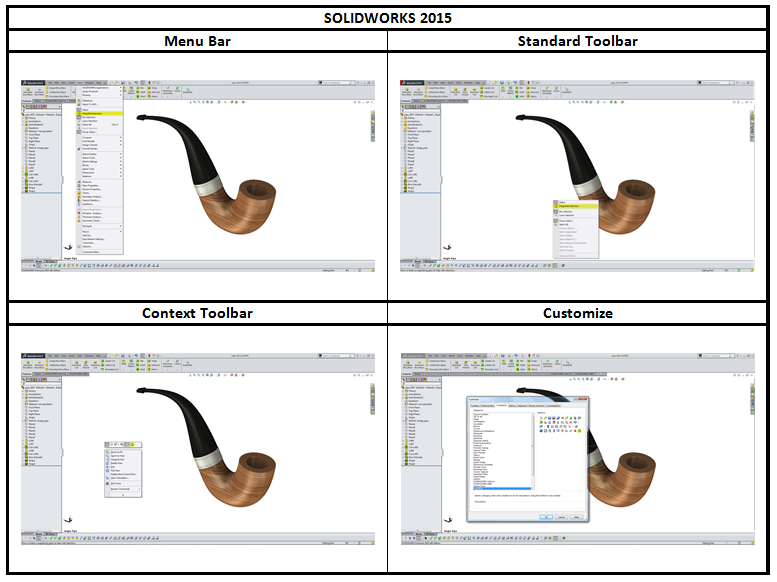This screenshot has width=777, height=582.
Task: Select Origin in the Menu Bar screenshot's feature tree
Action: click(32, 144)
